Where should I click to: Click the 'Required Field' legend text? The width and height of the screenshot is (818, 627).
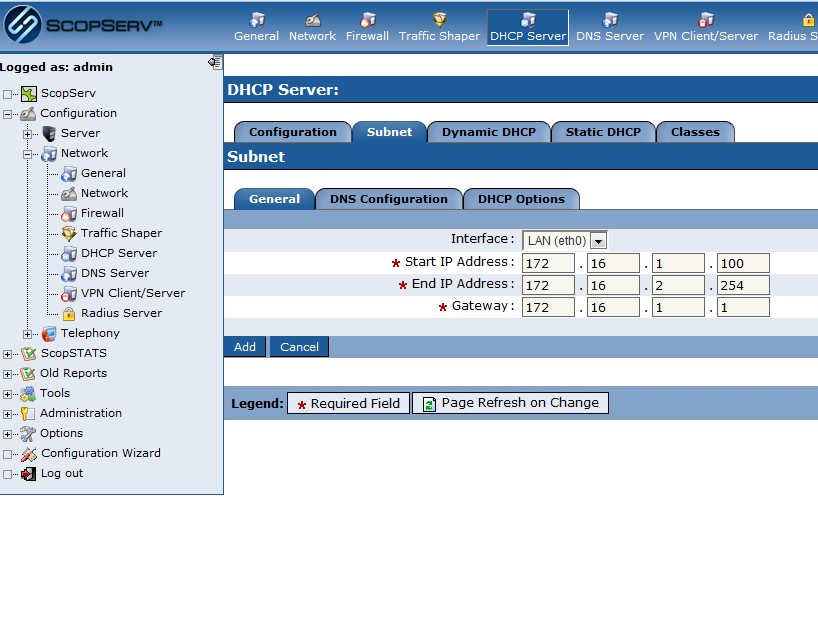[x=355, y=403]
